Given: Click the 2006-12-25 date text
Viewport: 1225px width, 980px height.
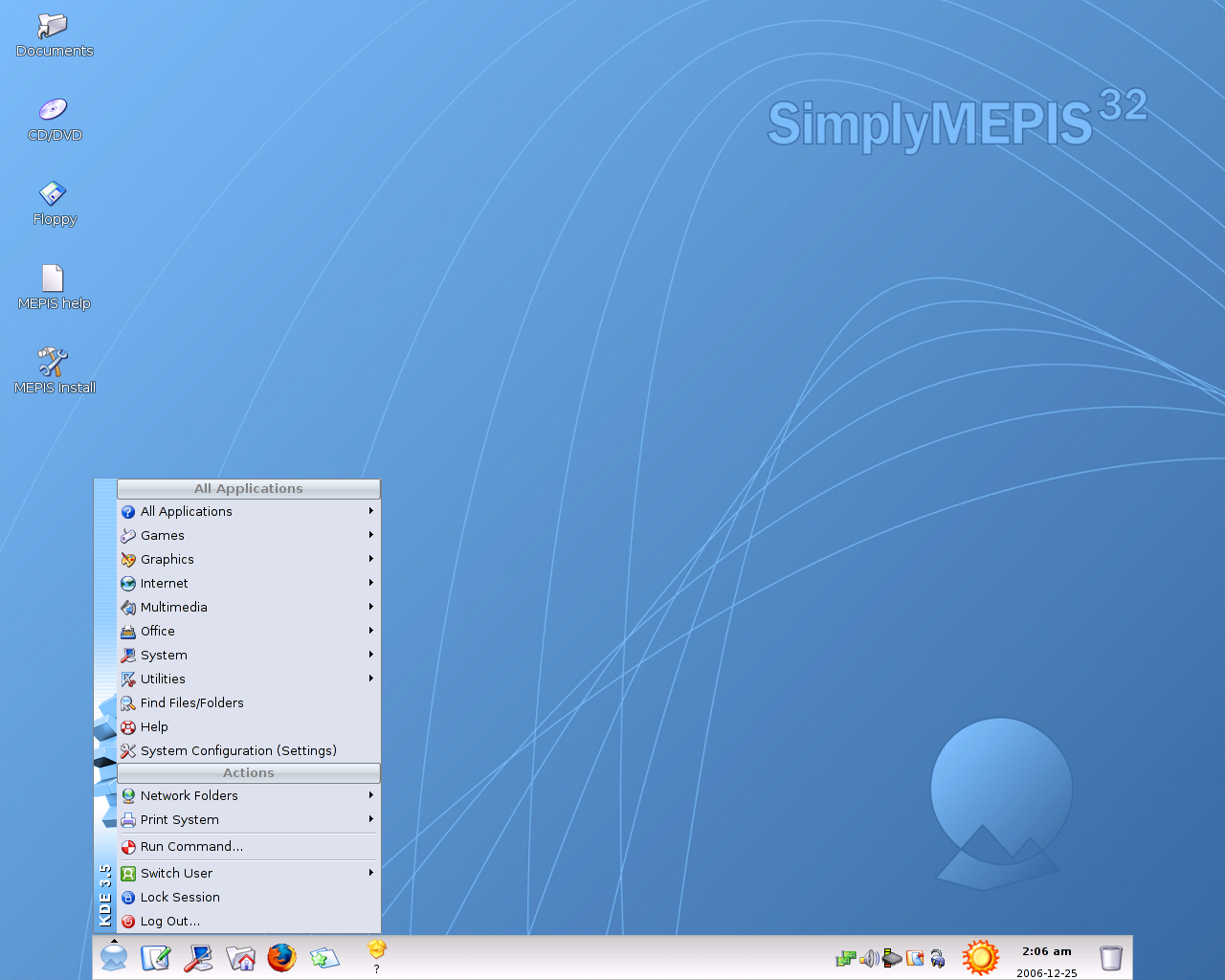Looking at the screenshot, I should (x=1047, y=972).
